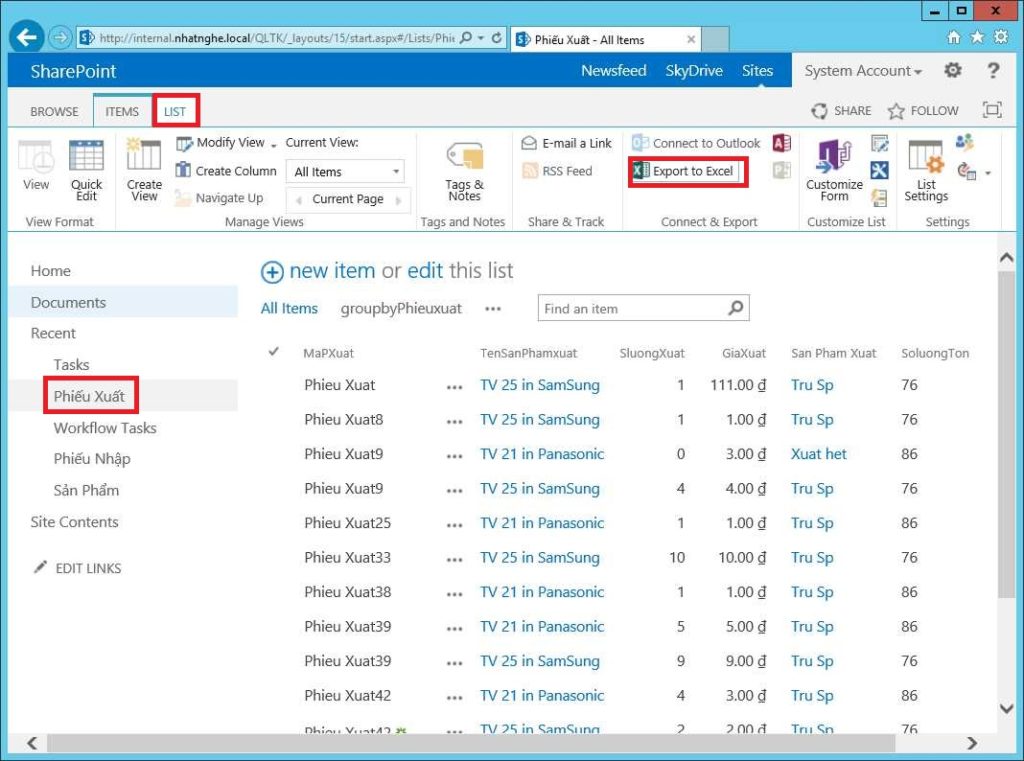Open the browser home icon
The height and width of the screenshot is (761, 1024).
(954, 37)
